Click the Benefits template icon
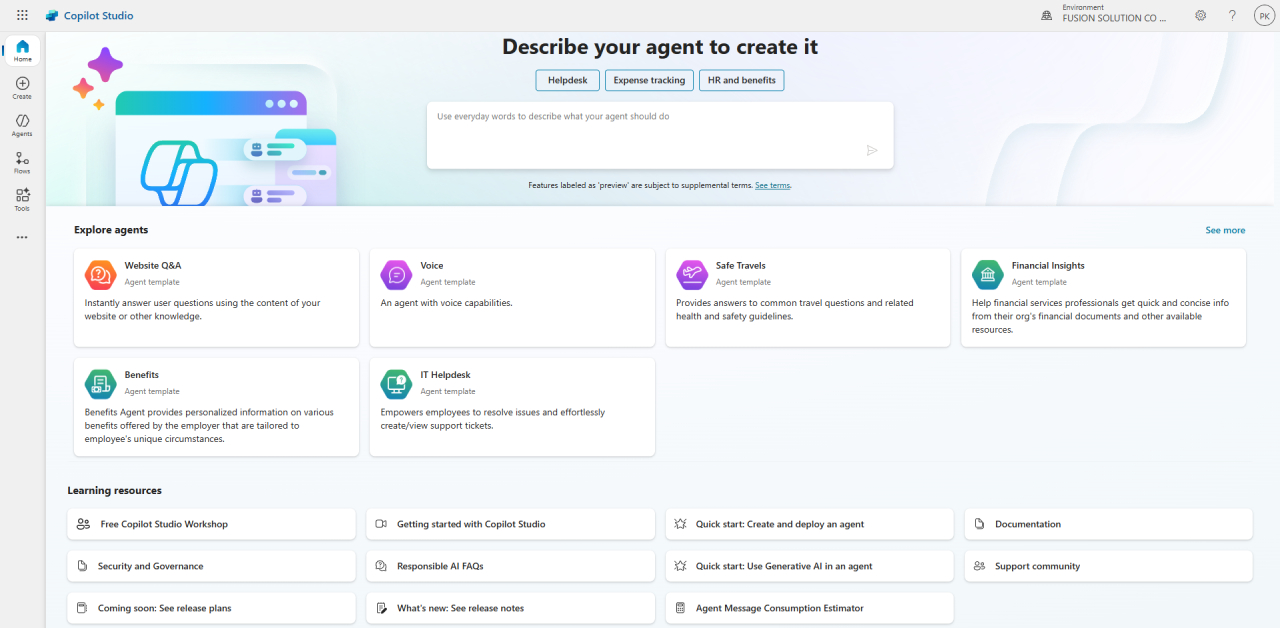Screen dimensions: 1280x628 (100, 383)
